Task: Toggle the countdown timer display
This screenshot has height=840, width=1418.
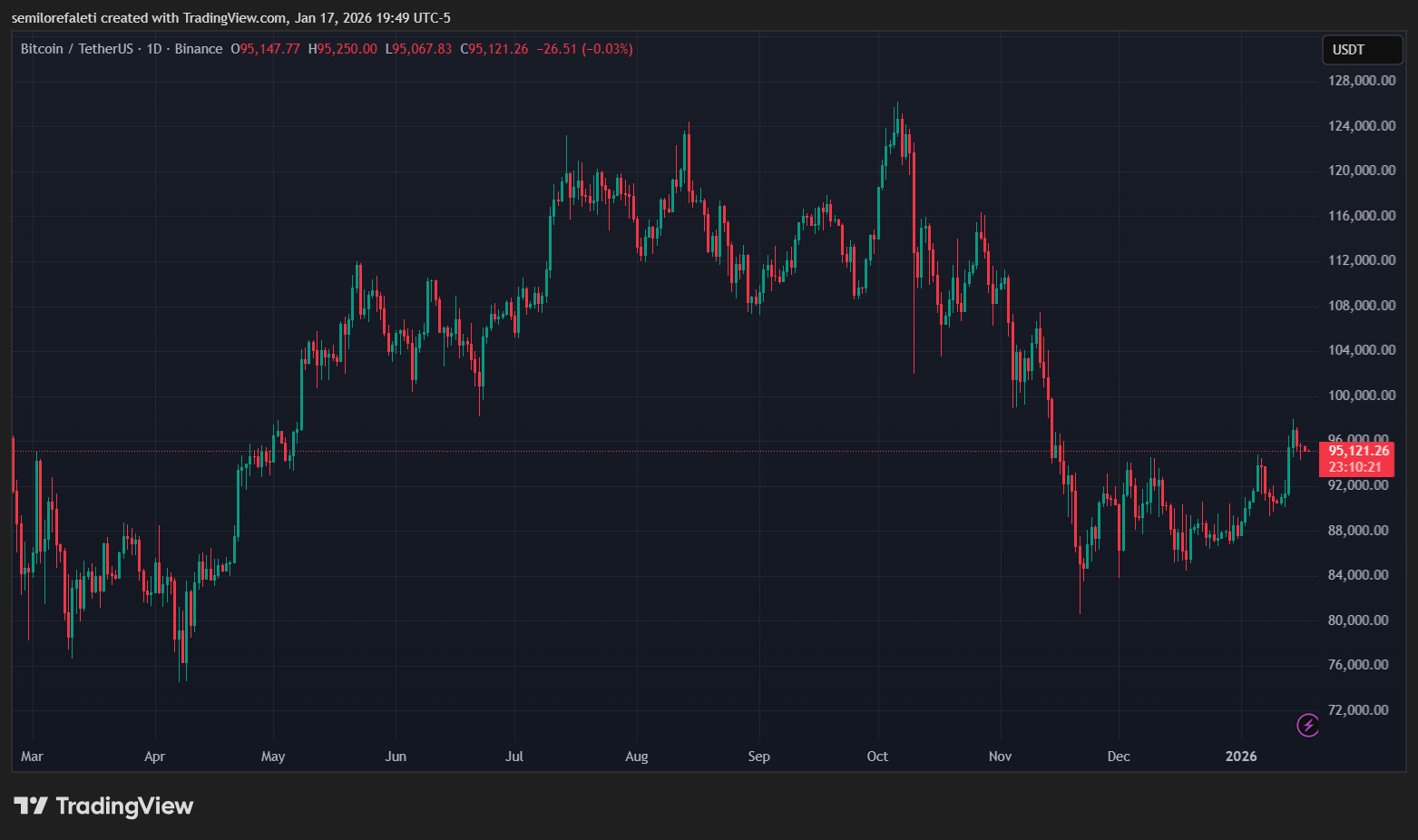Action: tap(1356, 465)
